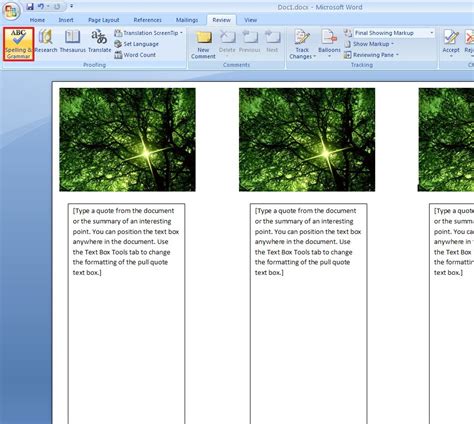Viewport: 474px width, 424px height.
Task: Go to the Mailings tab
Action: pos(187,20)
